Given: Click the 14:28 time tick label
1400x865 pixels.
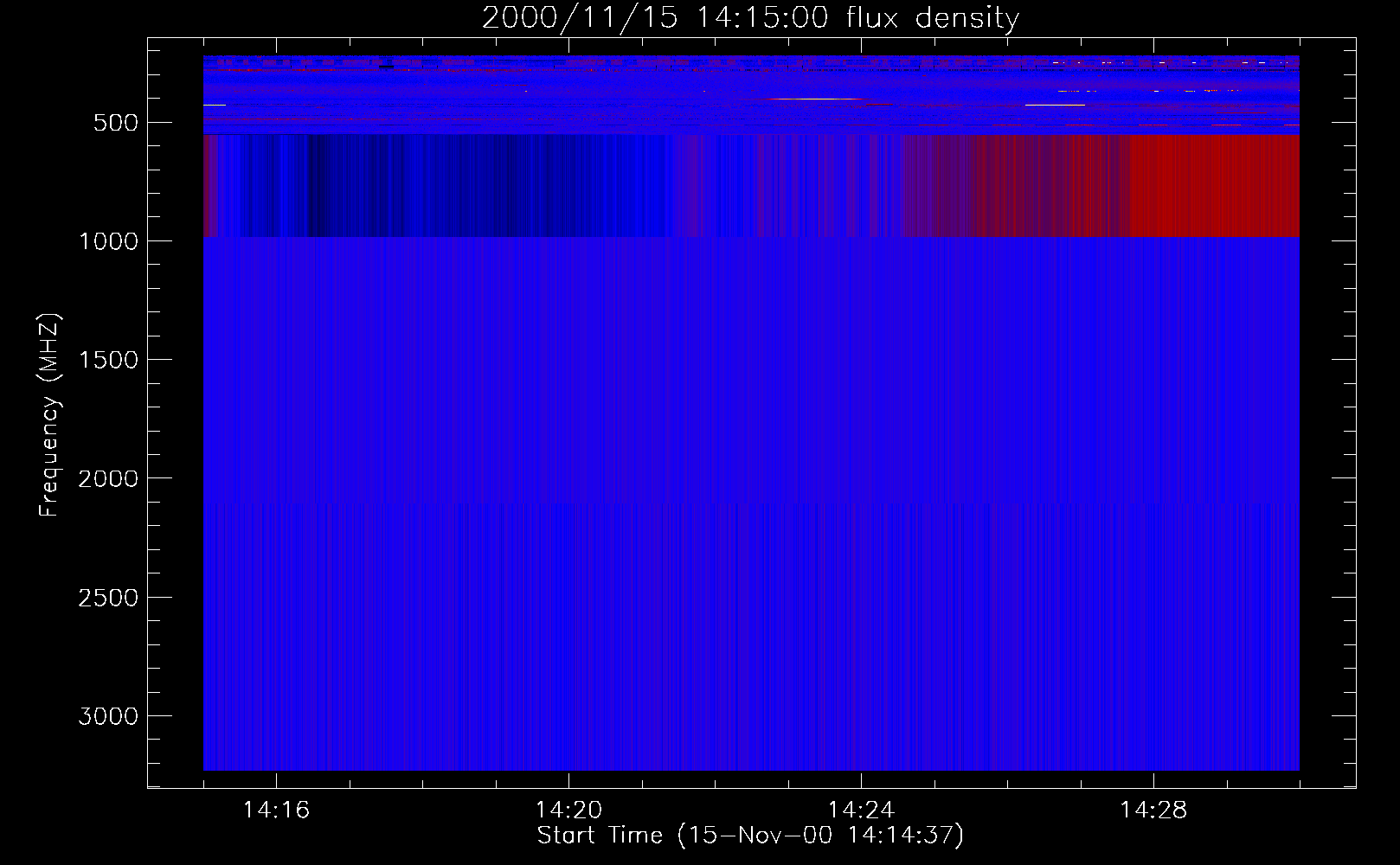Looking at the screenshot, I should pyautogui.click(x=1153, y=810).
